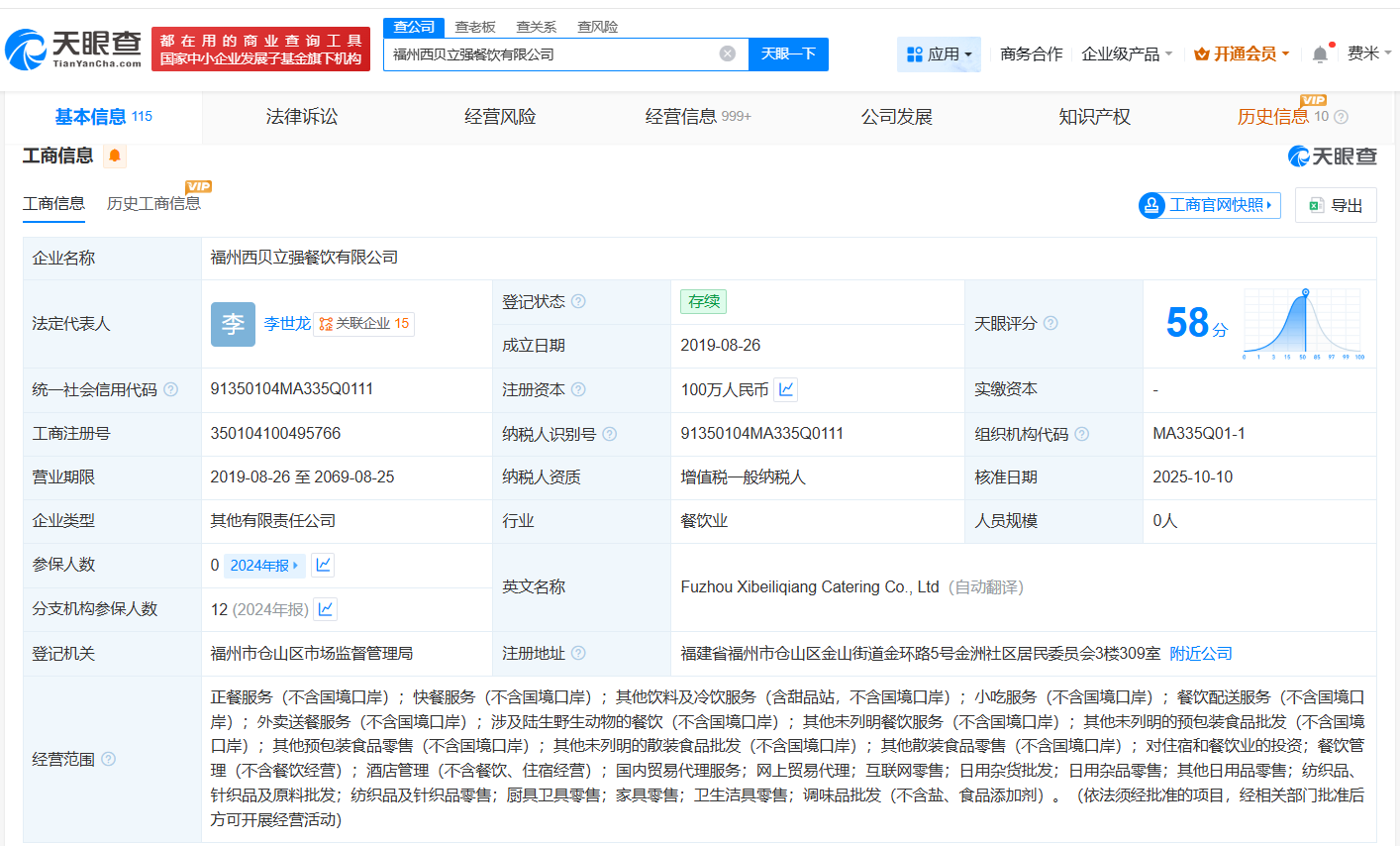Click the Excel icon in 导出 button

point(1317,205)
